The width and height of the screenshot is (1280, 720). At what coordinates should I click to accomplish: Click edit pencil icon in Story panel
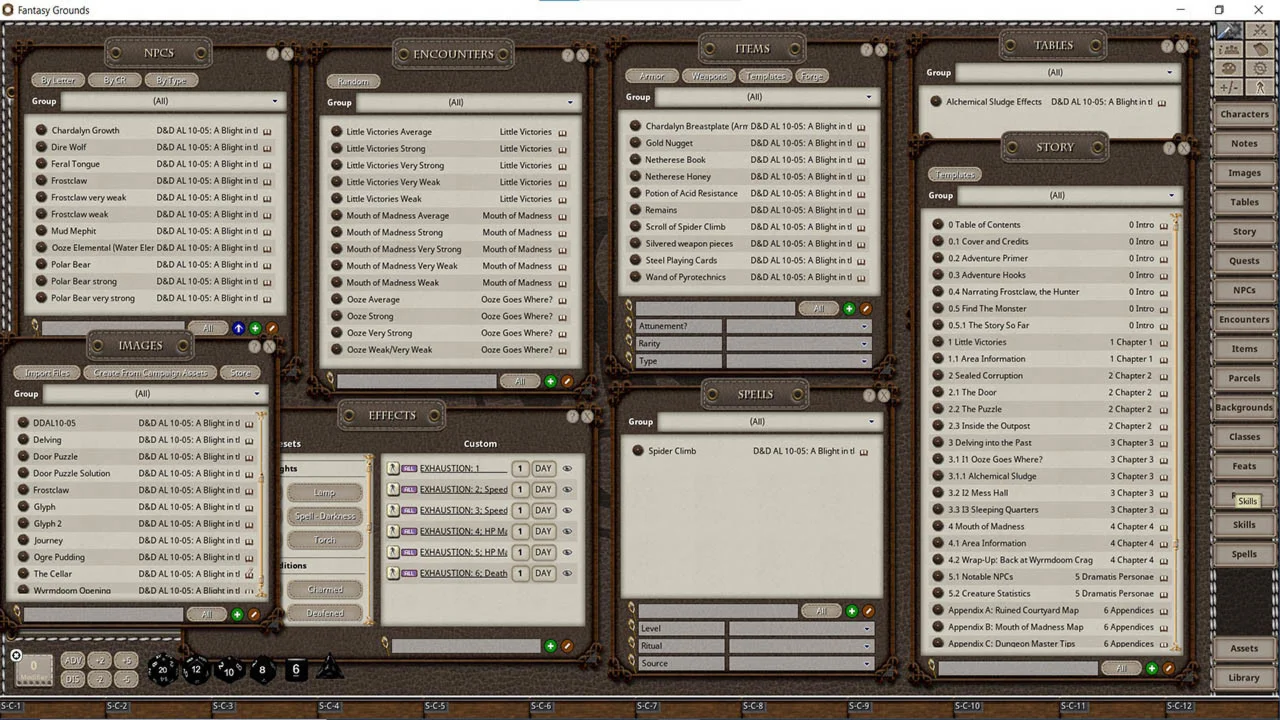pos(1168,668)
